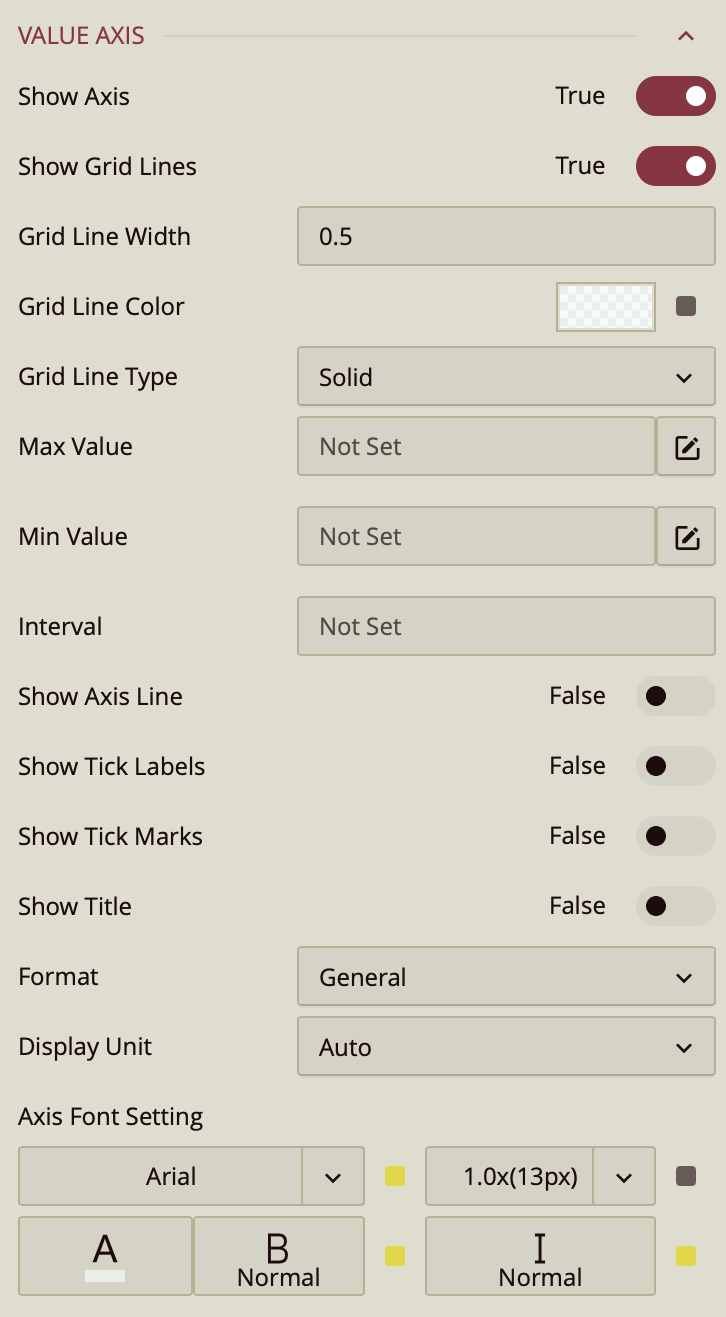Viewport: 726px width, 1317px height.
Task: Click the yellow square beside the bold Normal button
Action: (395, 1256)
